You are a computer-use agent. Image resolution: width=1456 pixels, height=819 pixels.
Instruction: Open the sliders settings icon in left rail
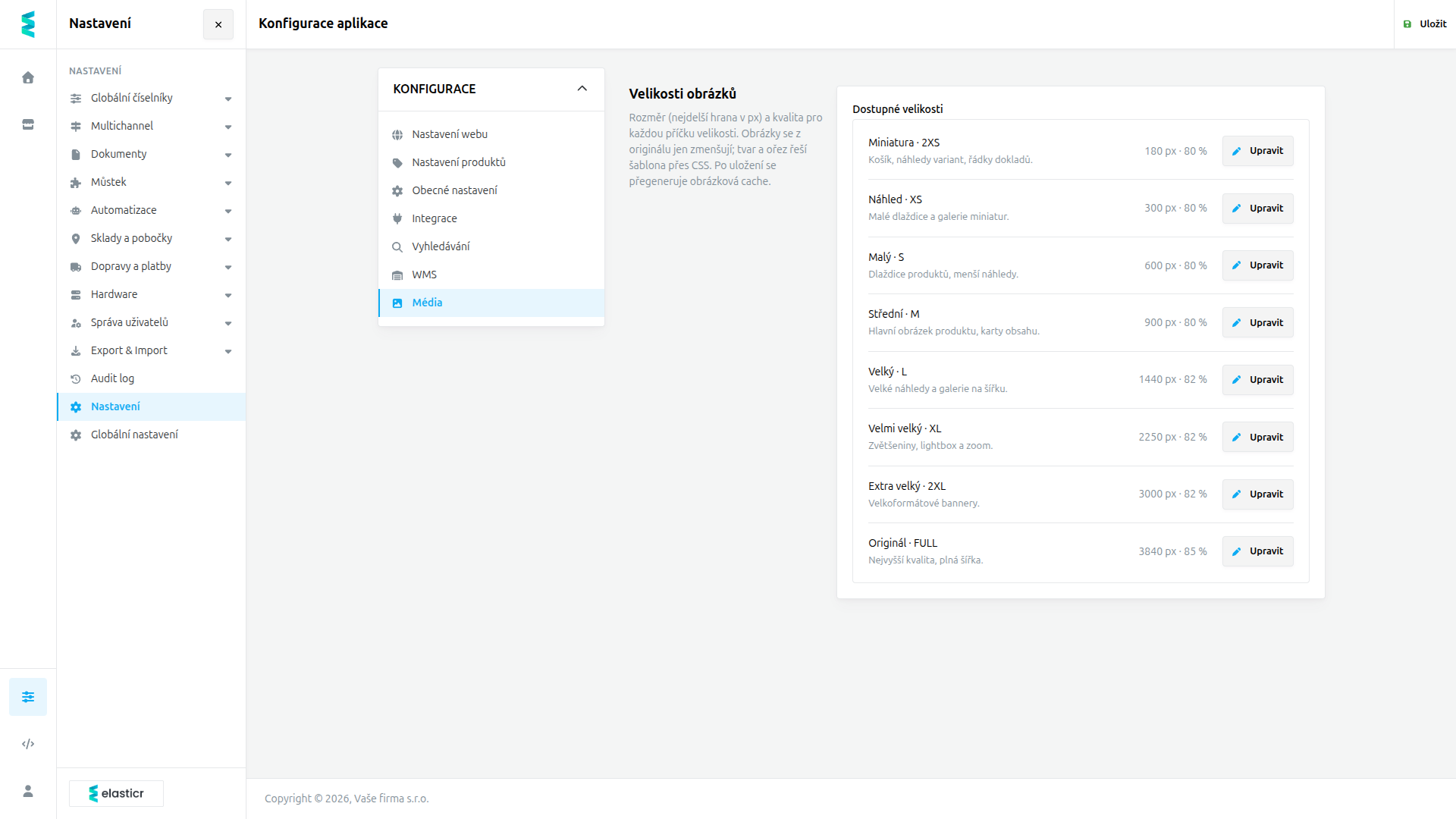point(28,697)
